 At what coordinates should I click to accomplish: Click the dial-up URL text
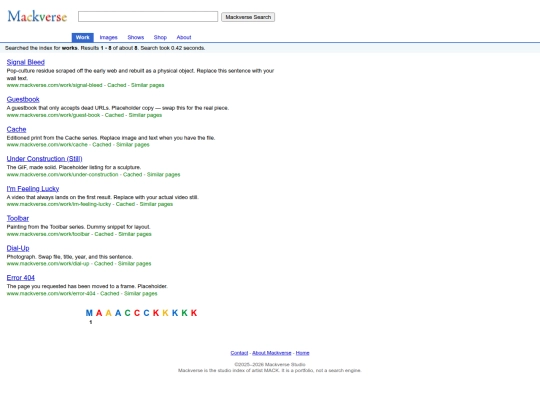pos(48,264)
